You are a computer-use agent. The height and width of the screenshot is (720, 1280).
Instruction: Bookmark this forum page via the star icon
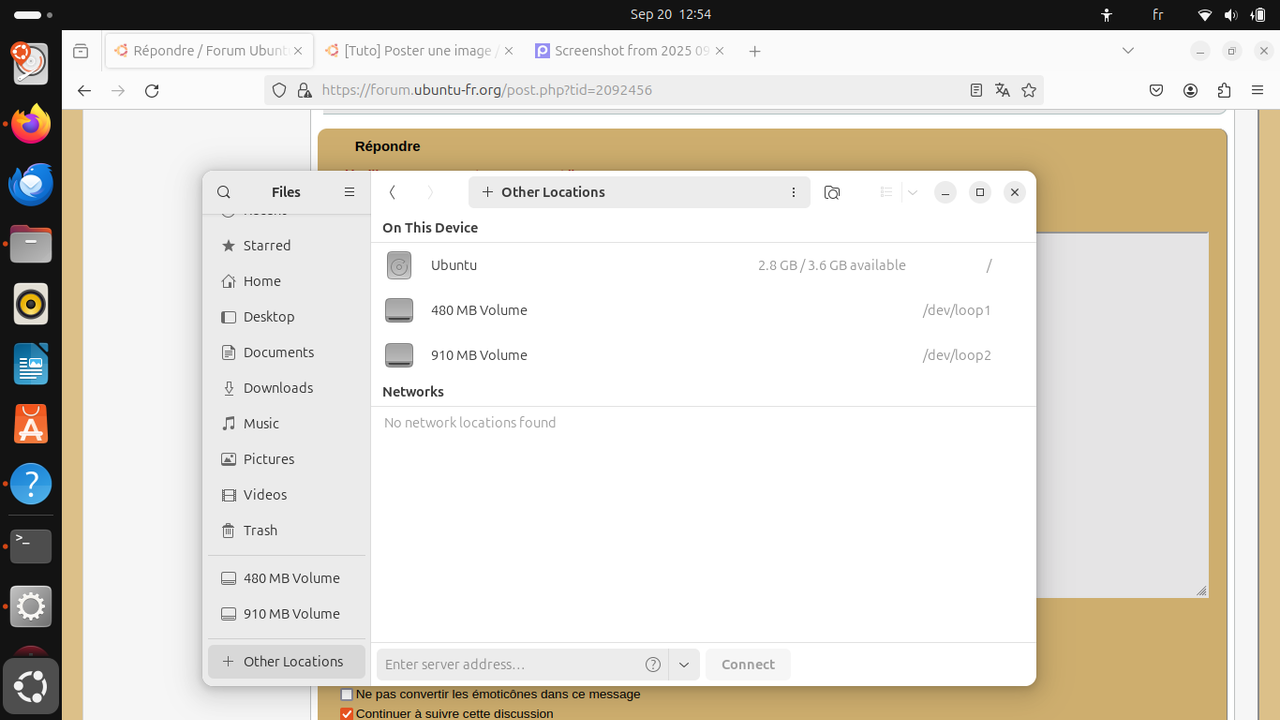[x=1029, y=90]
